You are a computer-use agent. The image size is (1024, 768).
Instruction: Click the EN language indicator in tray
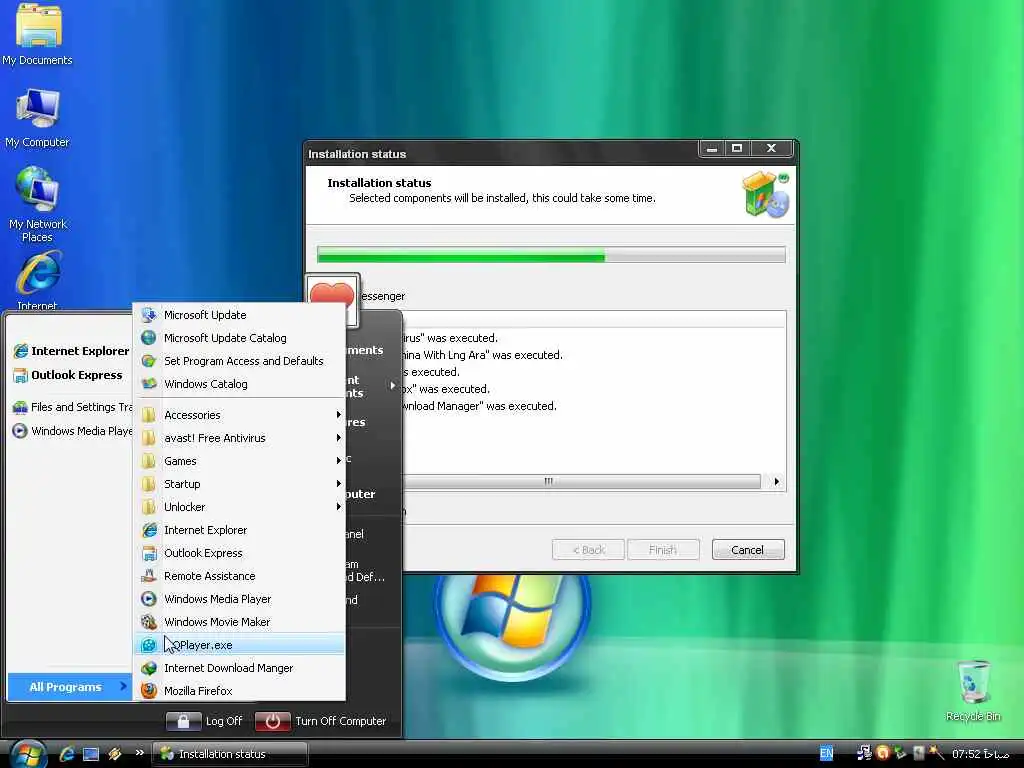(826, 754)
